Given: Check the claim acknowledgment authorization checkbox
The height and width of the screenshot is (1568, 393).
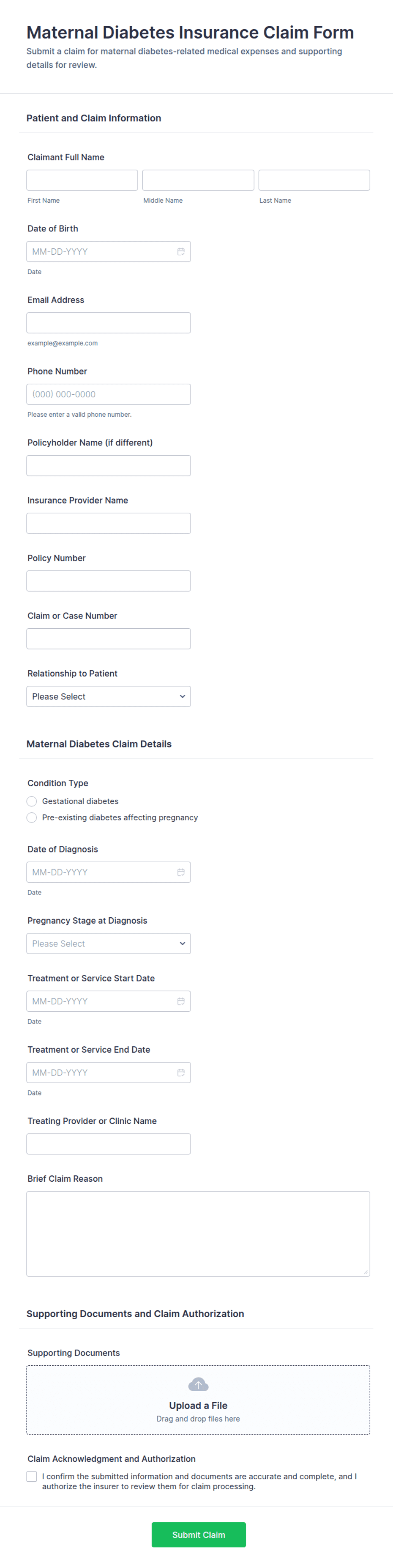Looking at the screenshot, I should tap(32, 1477).
